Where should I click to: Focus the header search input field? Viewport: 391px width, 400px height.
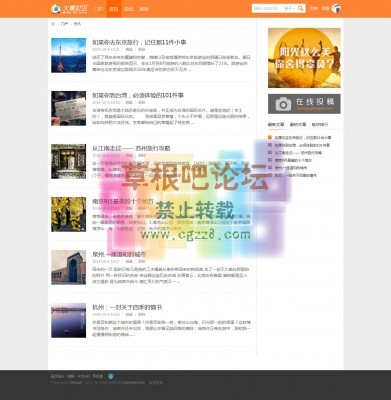pos(267,9)
